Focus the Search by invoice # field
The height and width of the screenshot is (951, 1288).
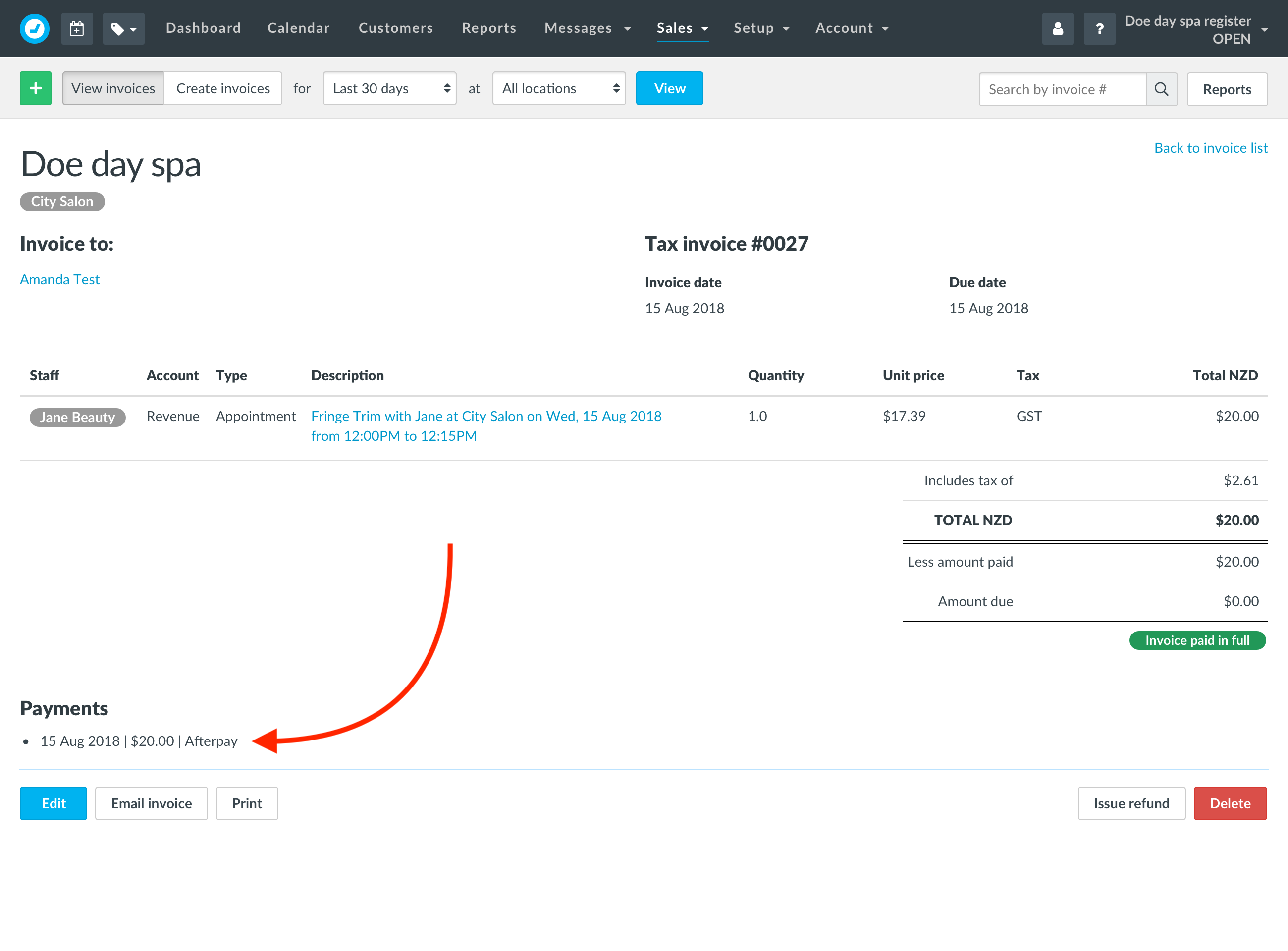tap(1063, 89)
